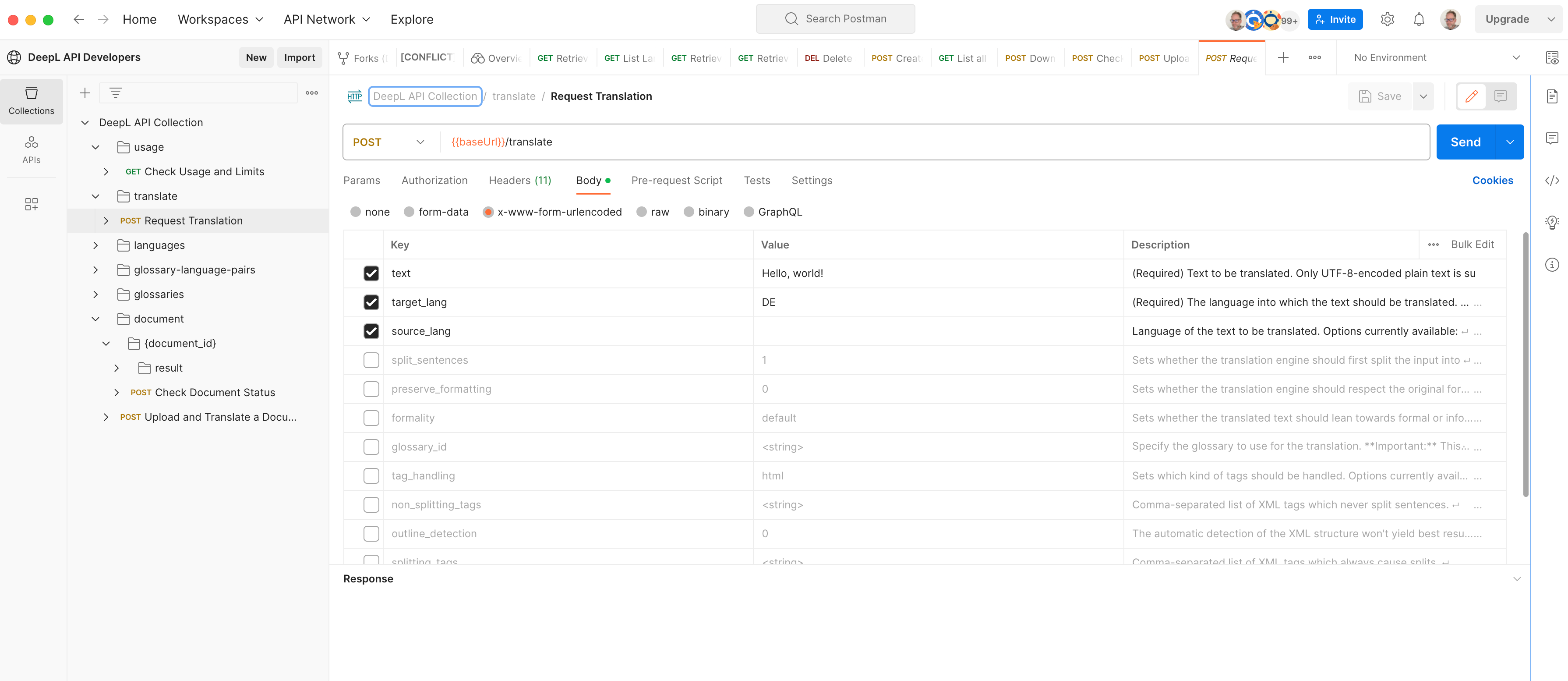Enable the formality parameter checkbox
This screenshot has width=1568, height=681.
371,418
